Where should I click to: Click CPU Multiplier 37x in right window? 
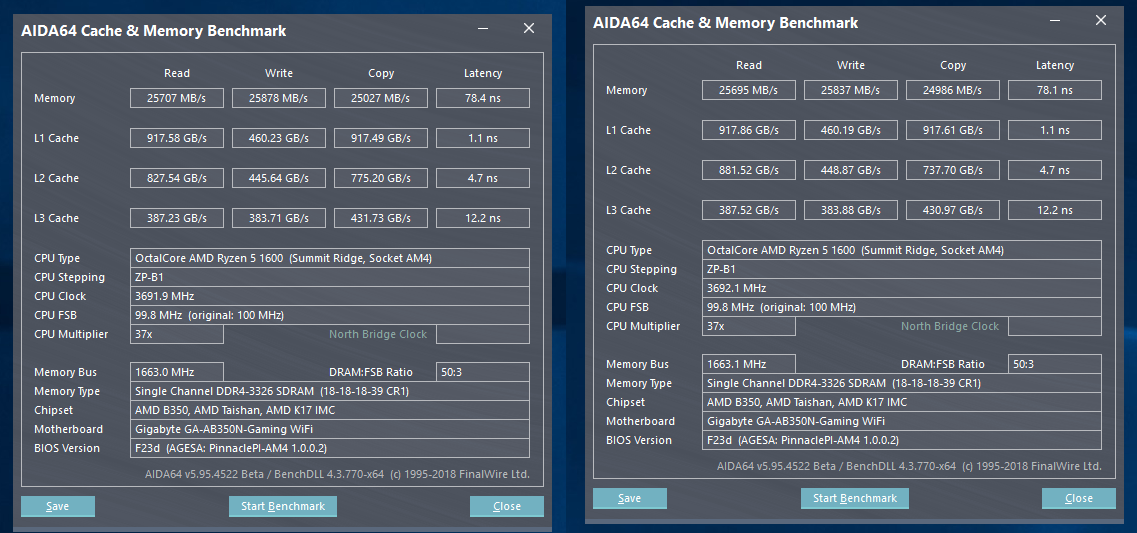[749, 326]
